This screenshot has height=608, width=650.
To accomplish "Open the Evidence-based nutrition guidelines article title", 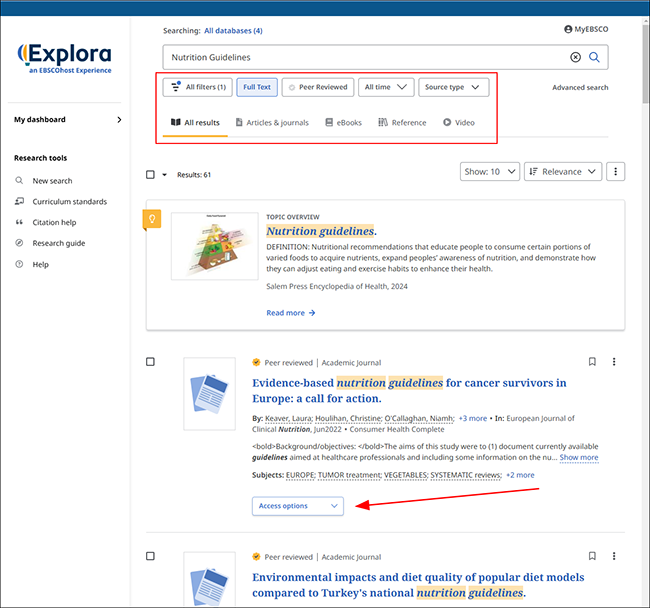I will pos(409,390).
